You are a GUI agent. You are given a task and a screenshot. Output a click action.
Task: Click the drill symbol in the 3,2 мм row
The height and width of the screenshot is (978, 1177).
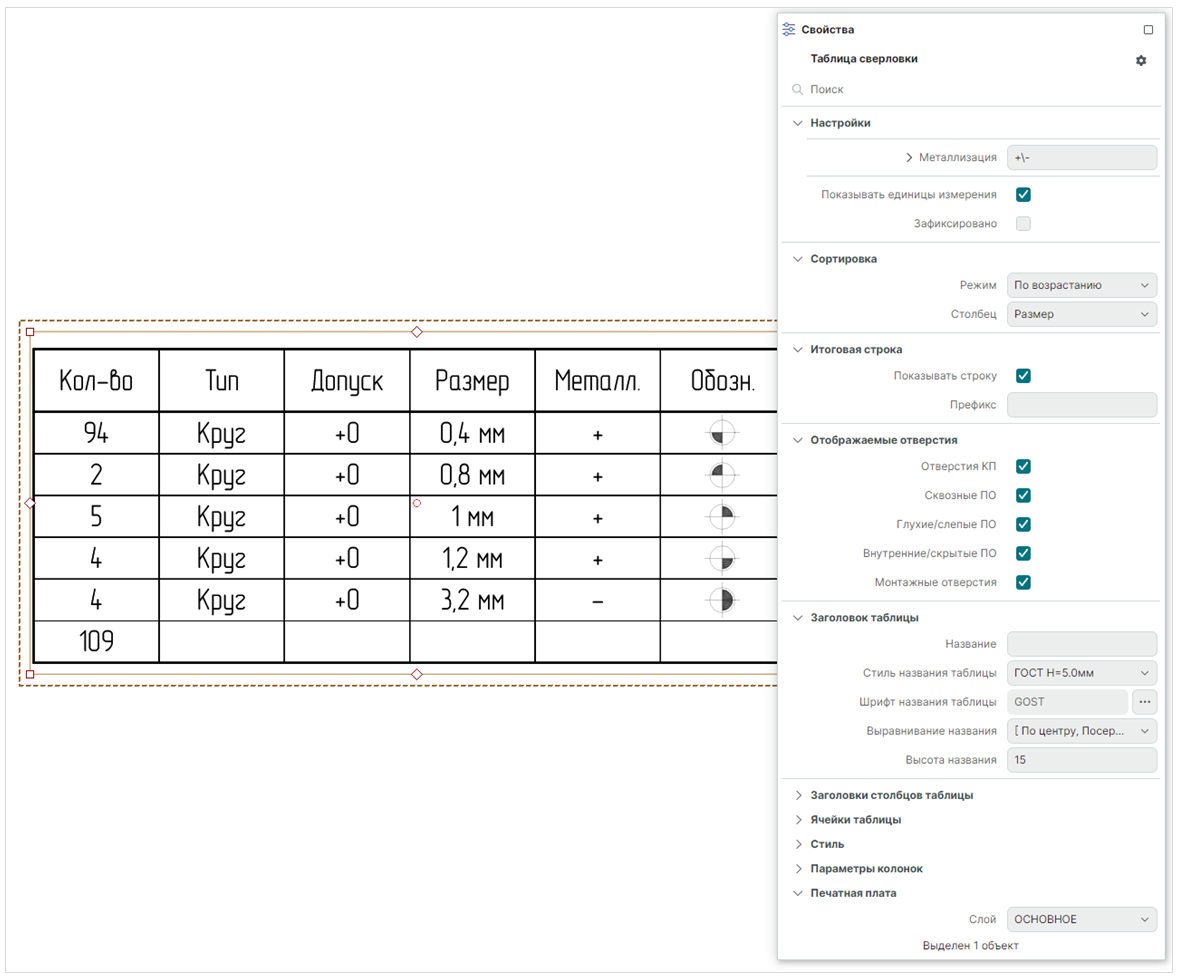click(722, 600)
